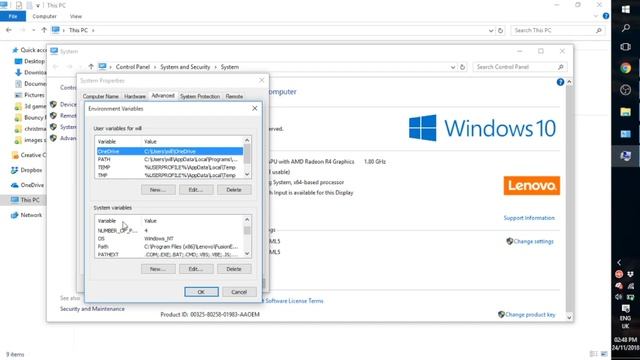Show hidden system tray icons
The width and height of the screenshot is (640, 360).
click(x=619, y=262)
